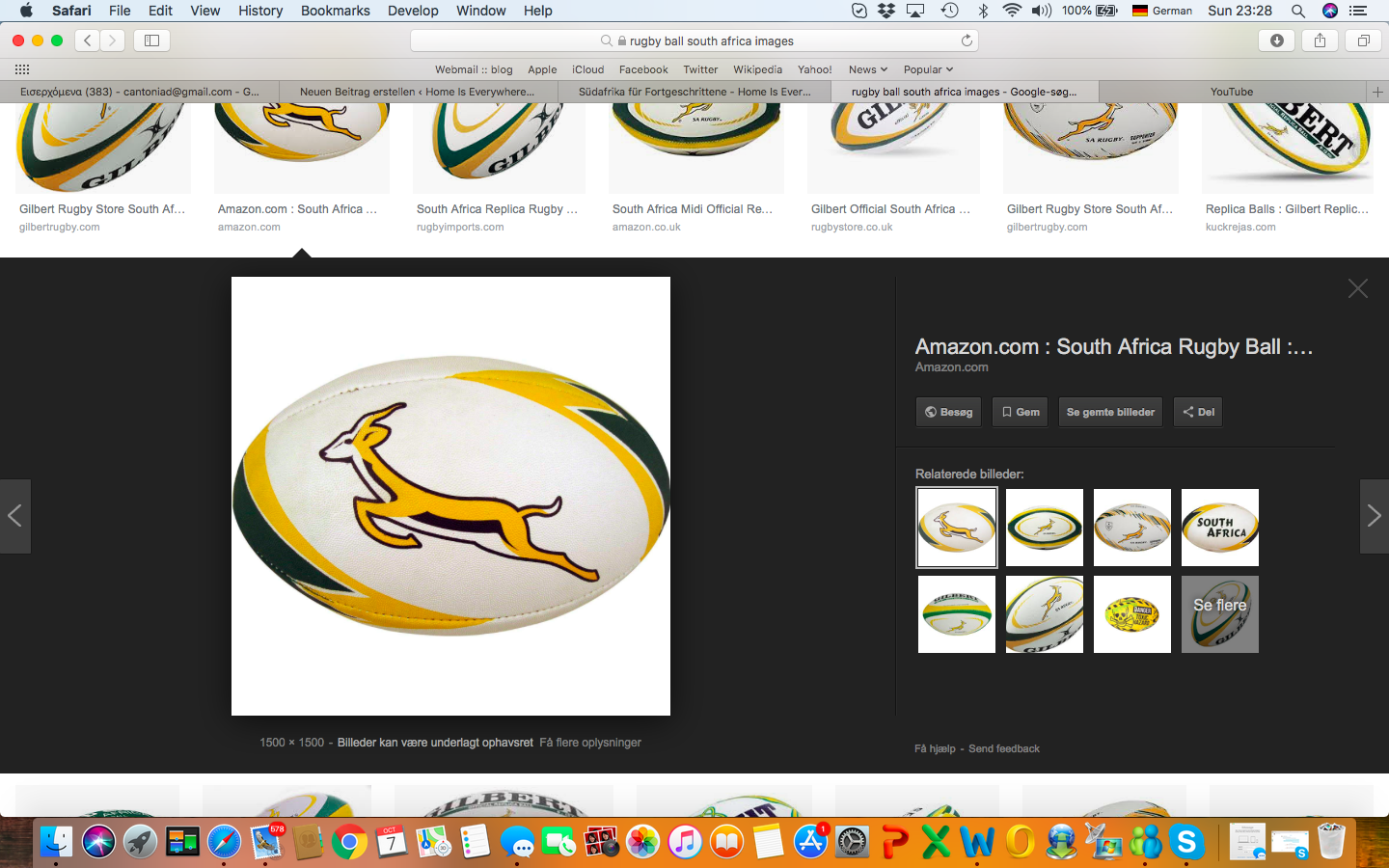Open South Africa Replica Rugby rugbyimports result

click(497, 209)
